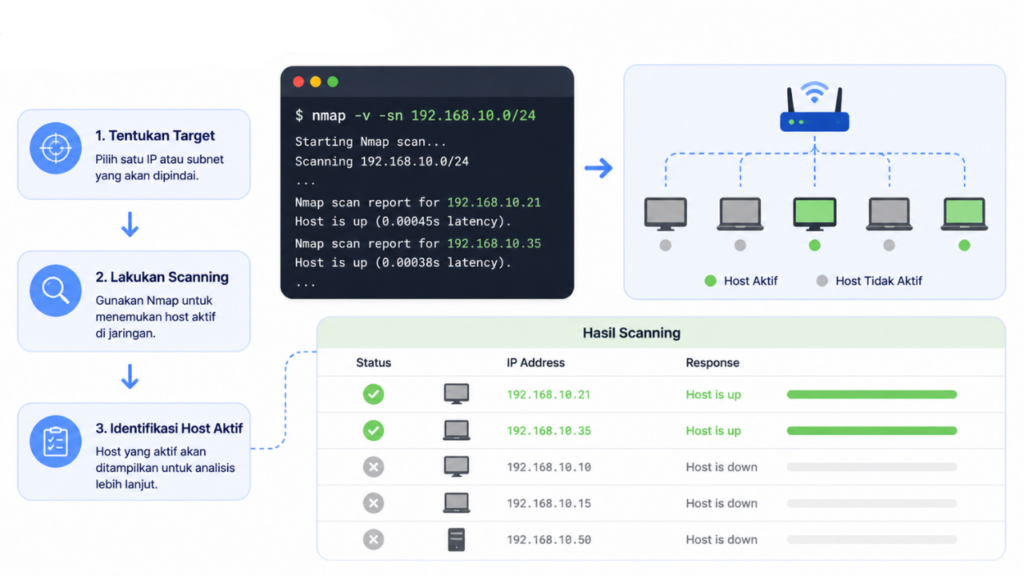Click gray response bar for 192.168.10.50
This screenshot has height=576, width=1024.
(872, 539)
